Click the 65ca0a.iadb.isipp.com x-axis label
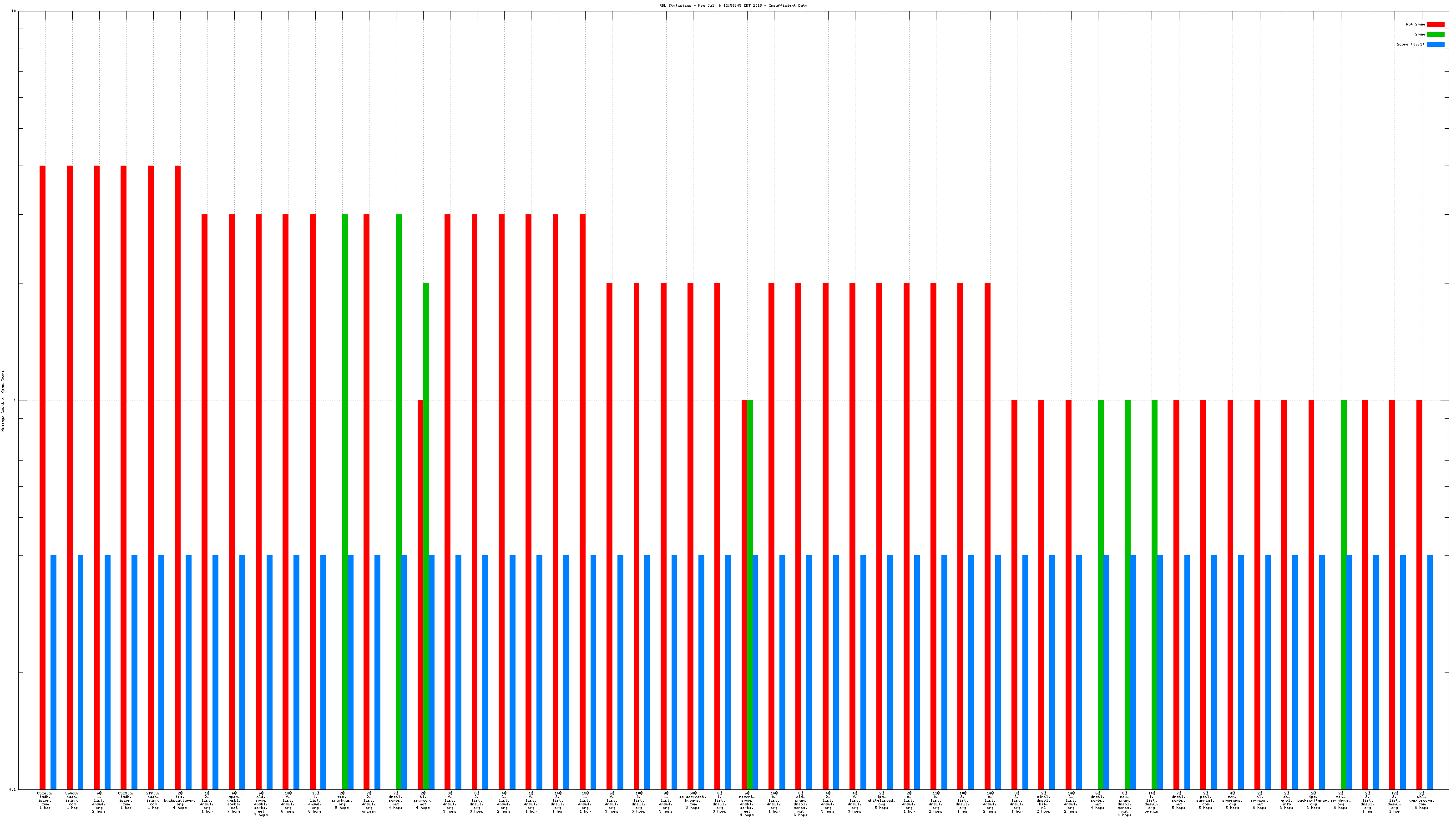Screen dimensions: 1456x819 45,800
